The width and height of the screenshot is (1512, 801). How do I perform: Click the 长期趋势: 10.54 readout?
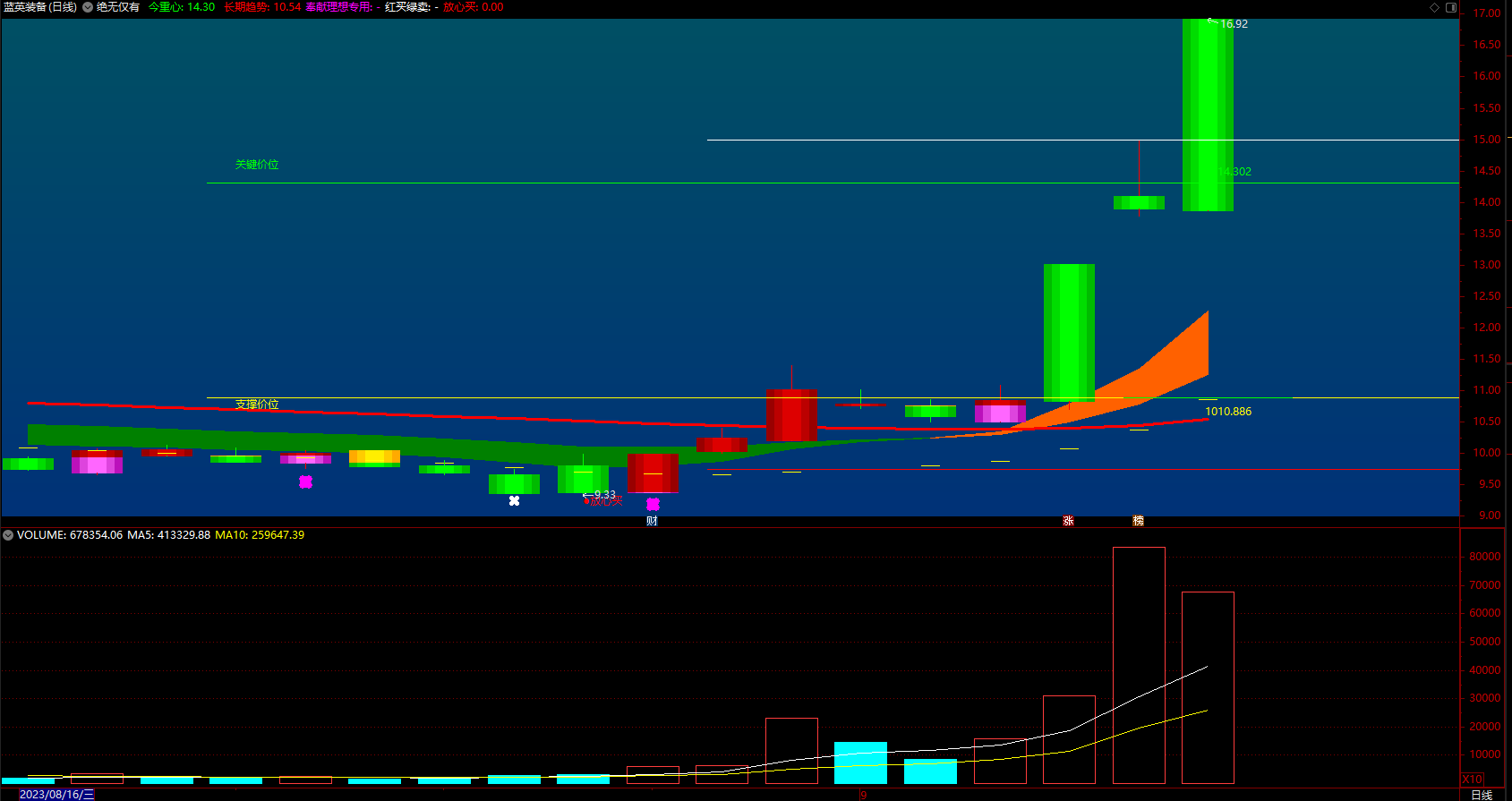[262, 7]
